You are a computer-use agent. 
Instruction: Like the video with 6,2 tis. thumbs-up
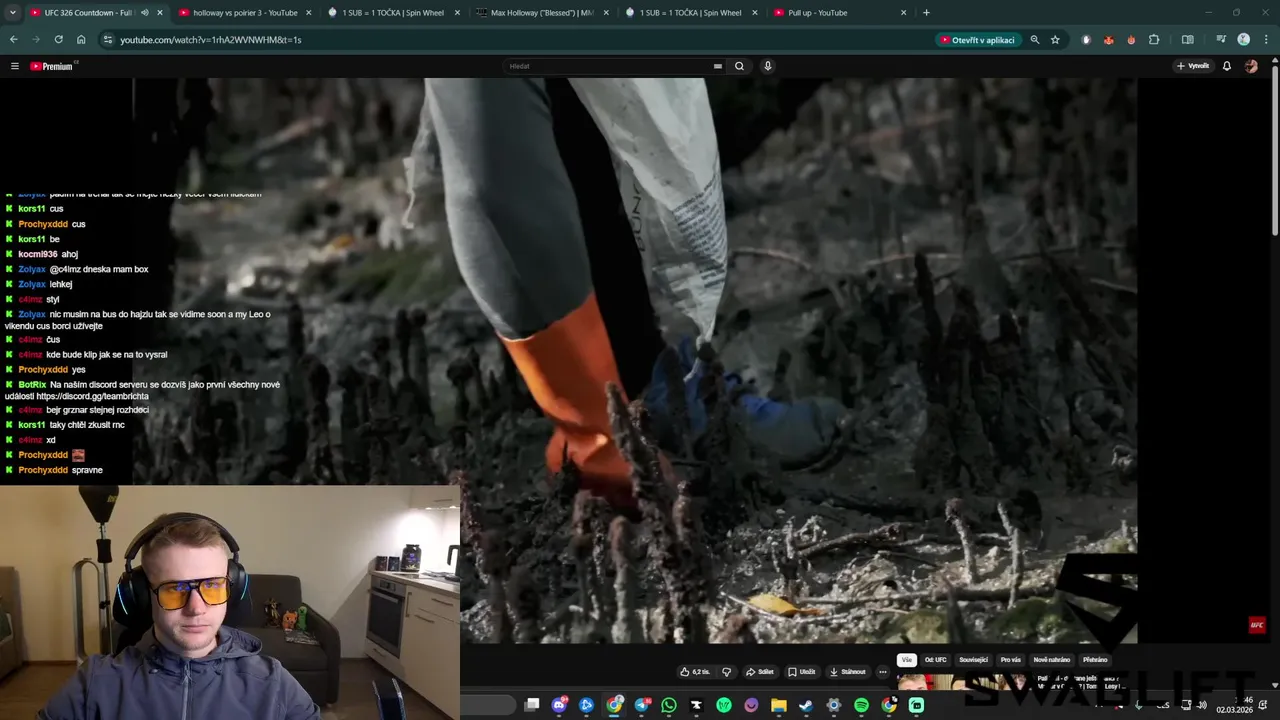695,672
